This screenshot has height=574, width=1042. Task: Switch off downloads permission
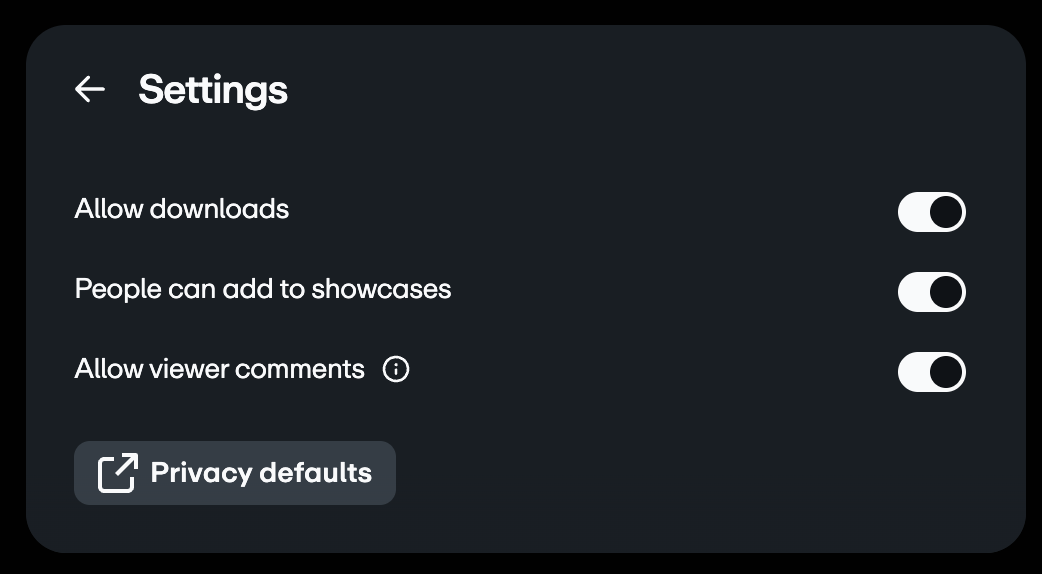coord(931,212)
